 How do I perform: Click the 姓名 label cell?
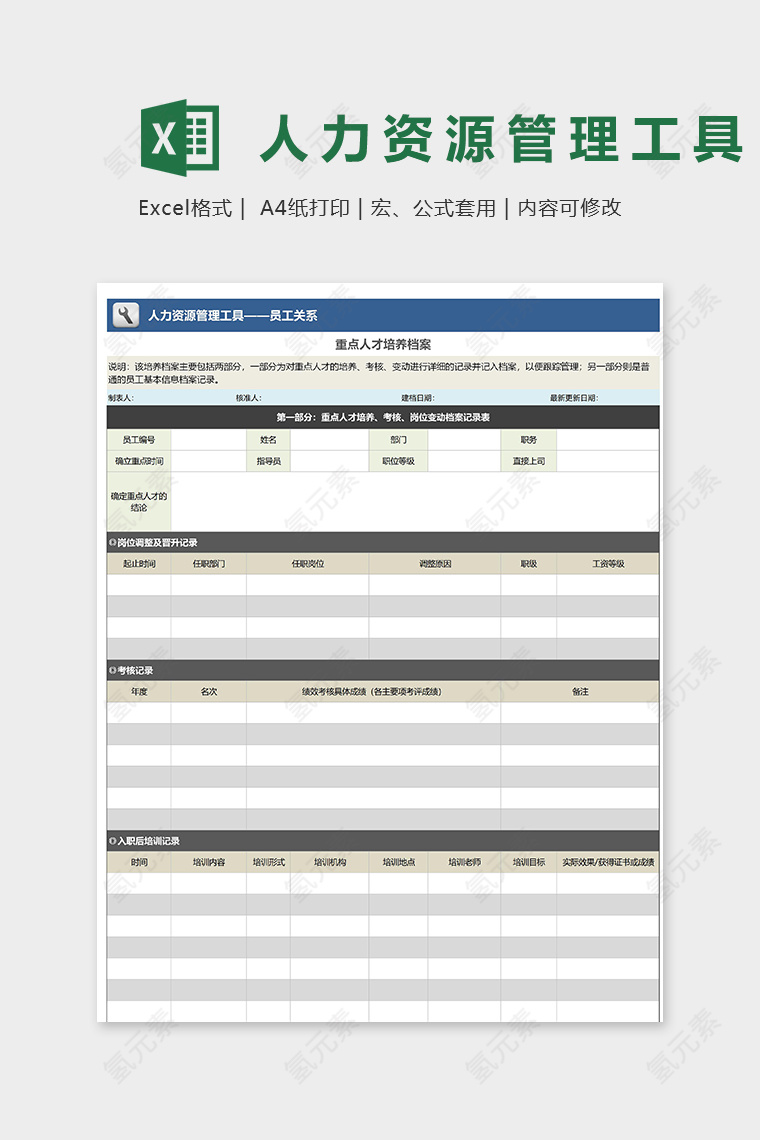point(268,440)
